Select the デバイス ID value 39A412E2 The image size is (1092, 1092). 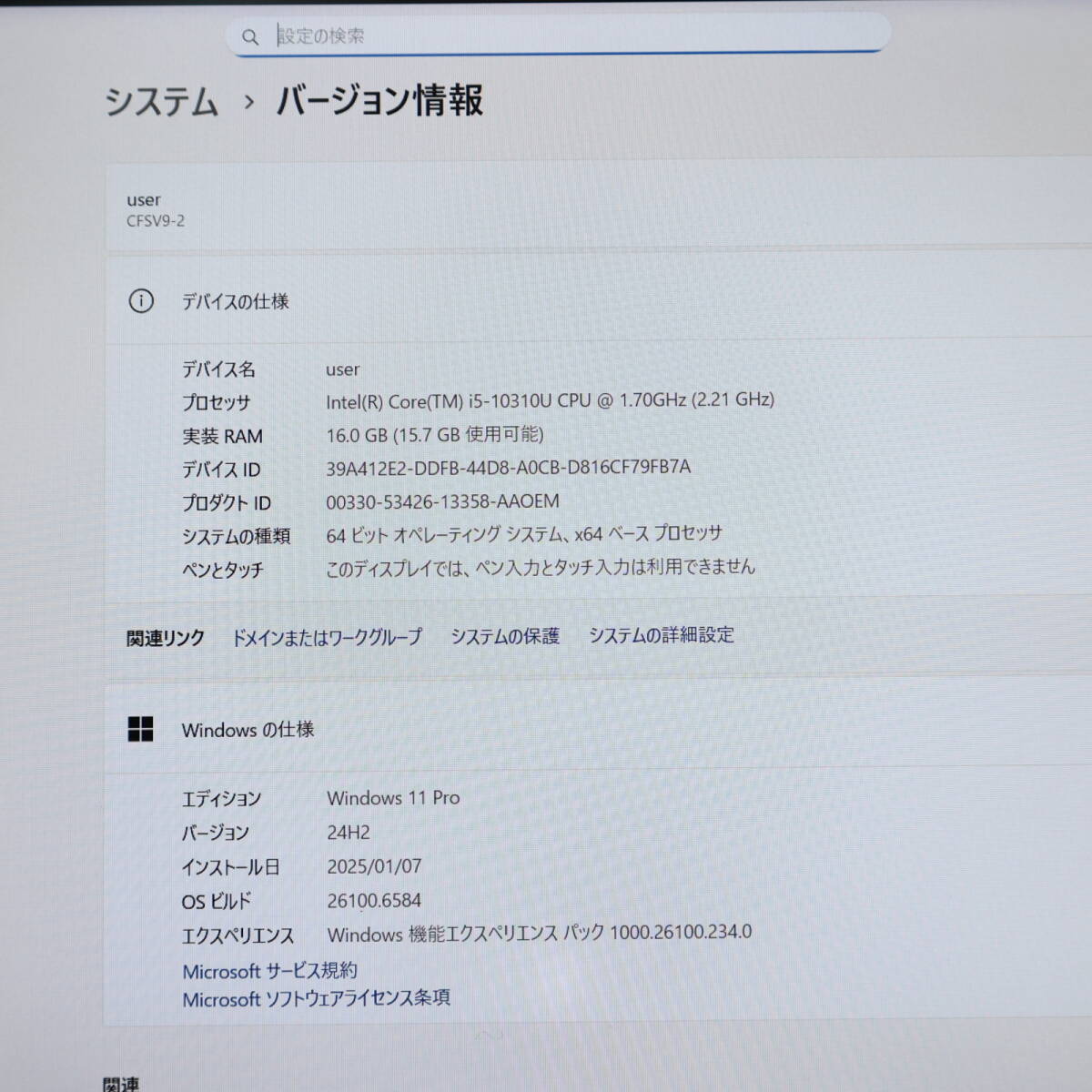tap(509, 468)
